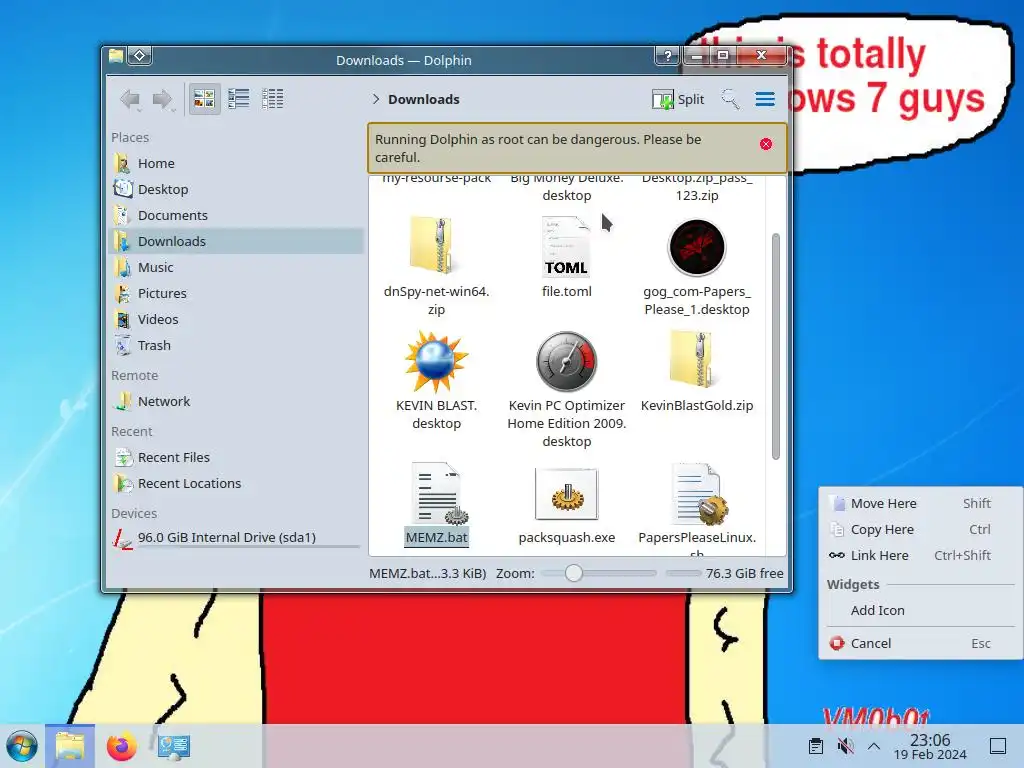This screenshot has height=768, width=1024.
Task: Choose Link Here from drop menu
Action: coord(920,556)
